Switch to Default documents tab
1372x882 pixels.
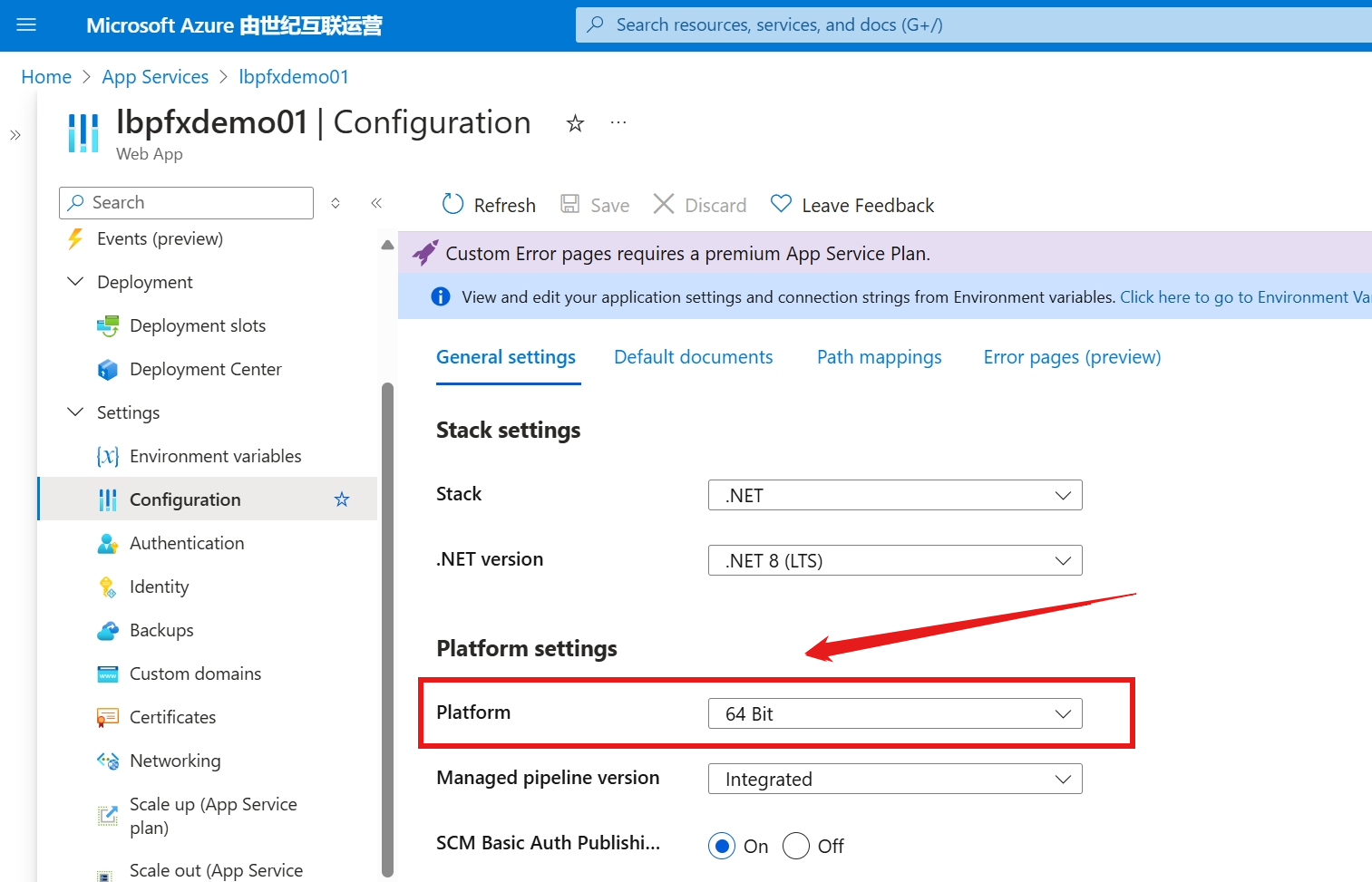click(x=693, y=357)
